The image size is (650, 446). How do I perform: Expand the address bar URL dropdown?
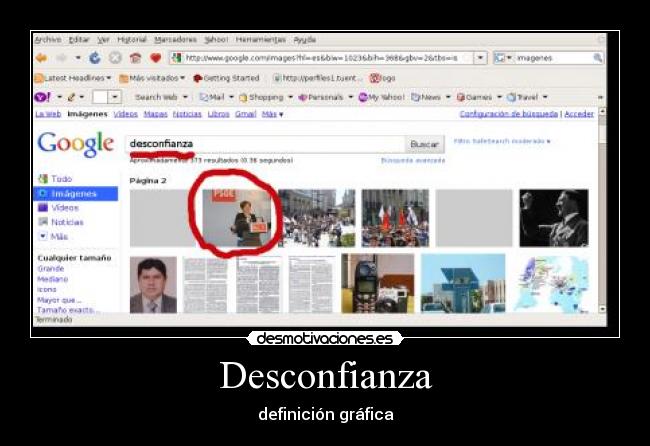(480, 58)
